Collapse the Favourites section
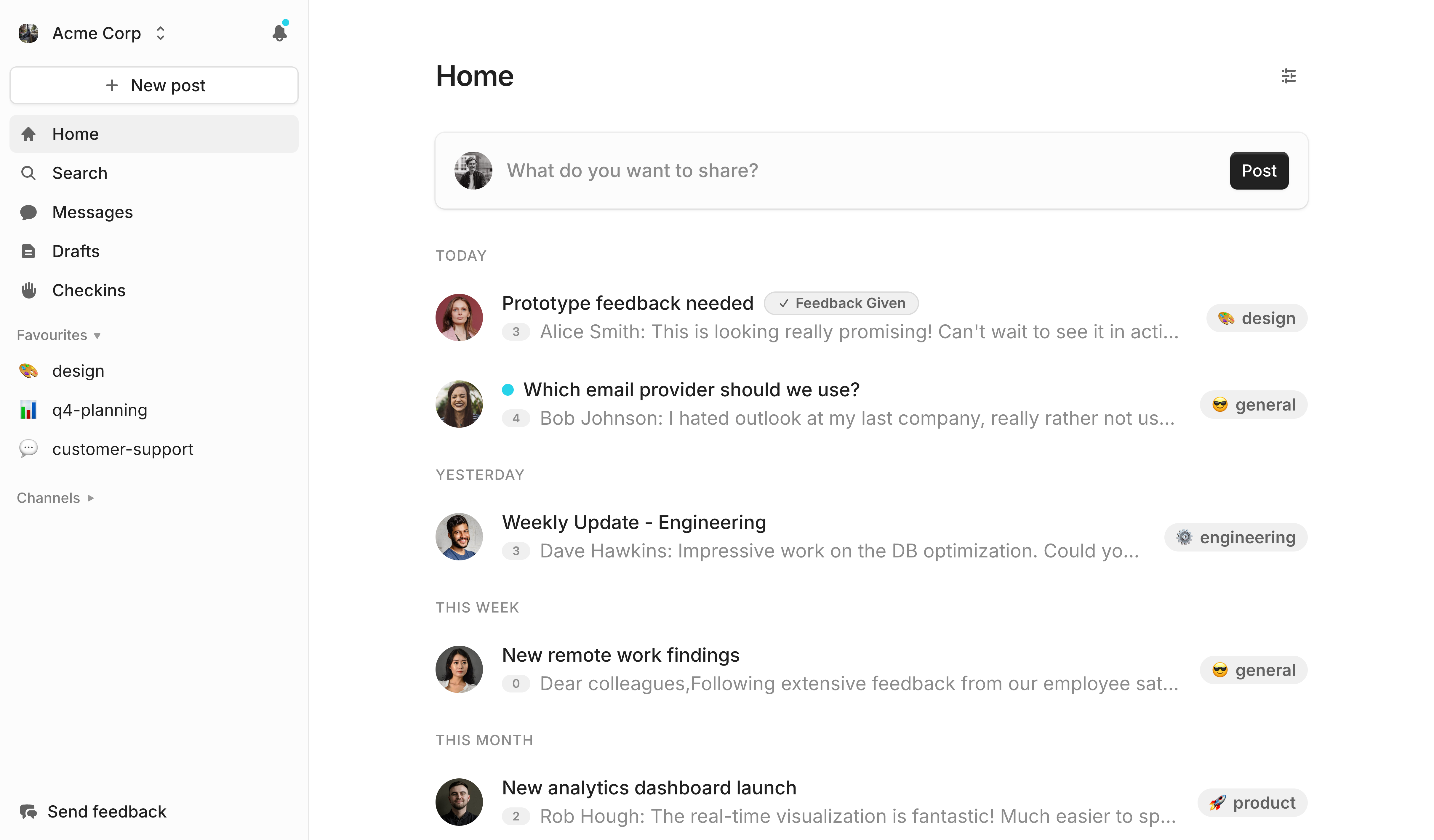This screenshot has width=1434, height=840. click(x=59, y=334)
